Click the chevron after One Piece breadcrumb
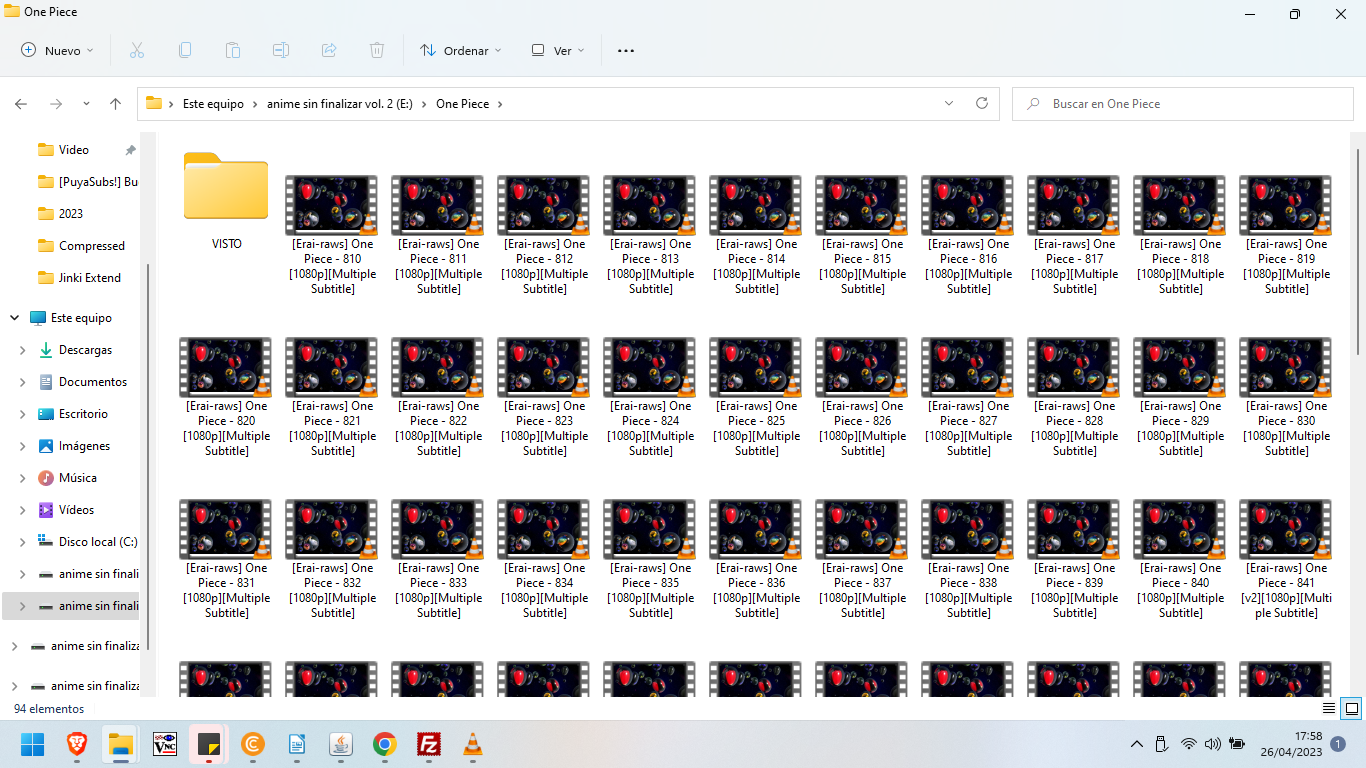This screenshot has height=768, width=1366. tap(500, 104)
